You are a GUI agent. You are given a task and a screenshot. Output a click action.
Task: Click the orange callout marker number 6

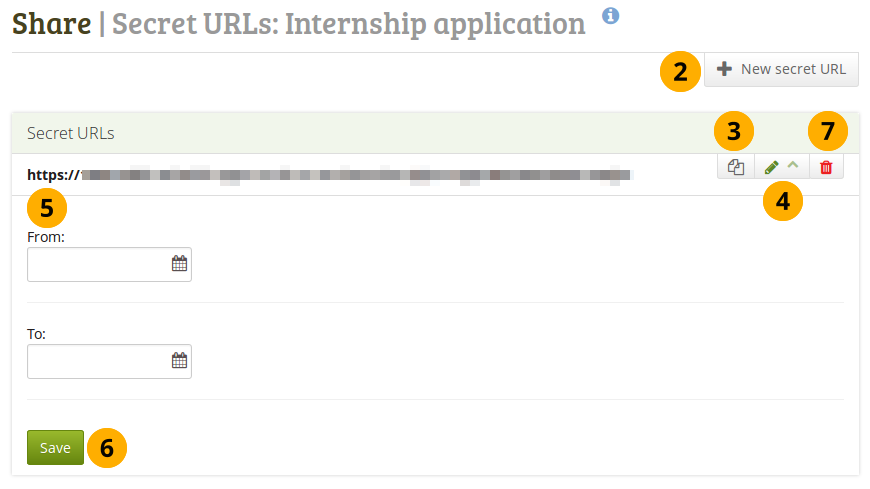107,448
